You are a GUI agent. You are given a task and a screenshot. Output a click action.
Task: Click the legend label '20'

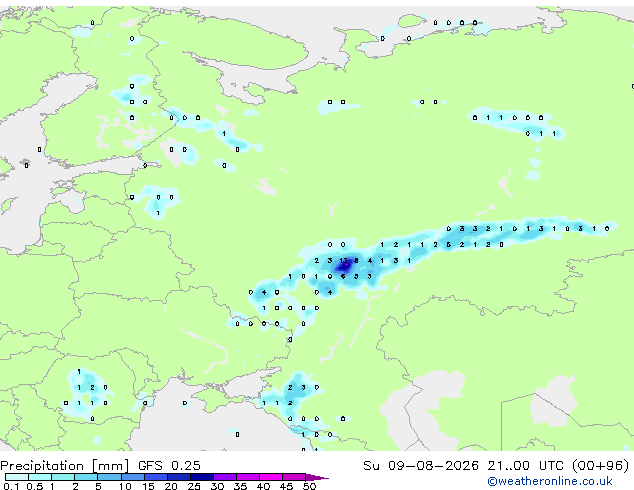171,486
